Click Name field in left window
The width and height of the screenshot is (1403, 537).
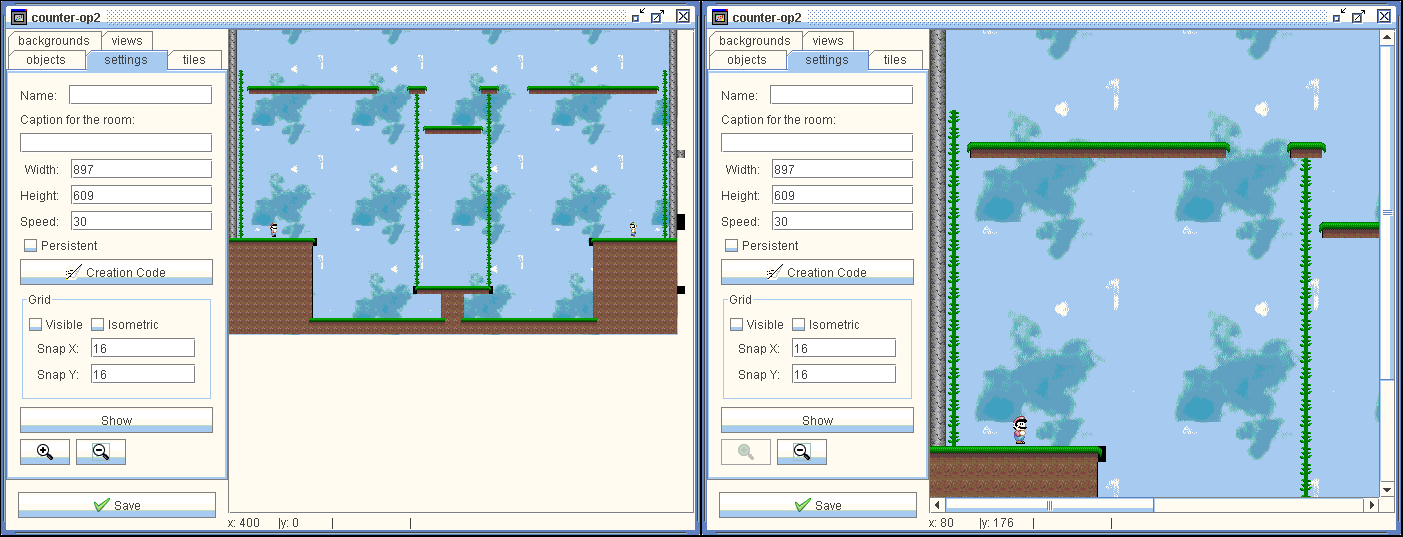click(x=140, y=95)
